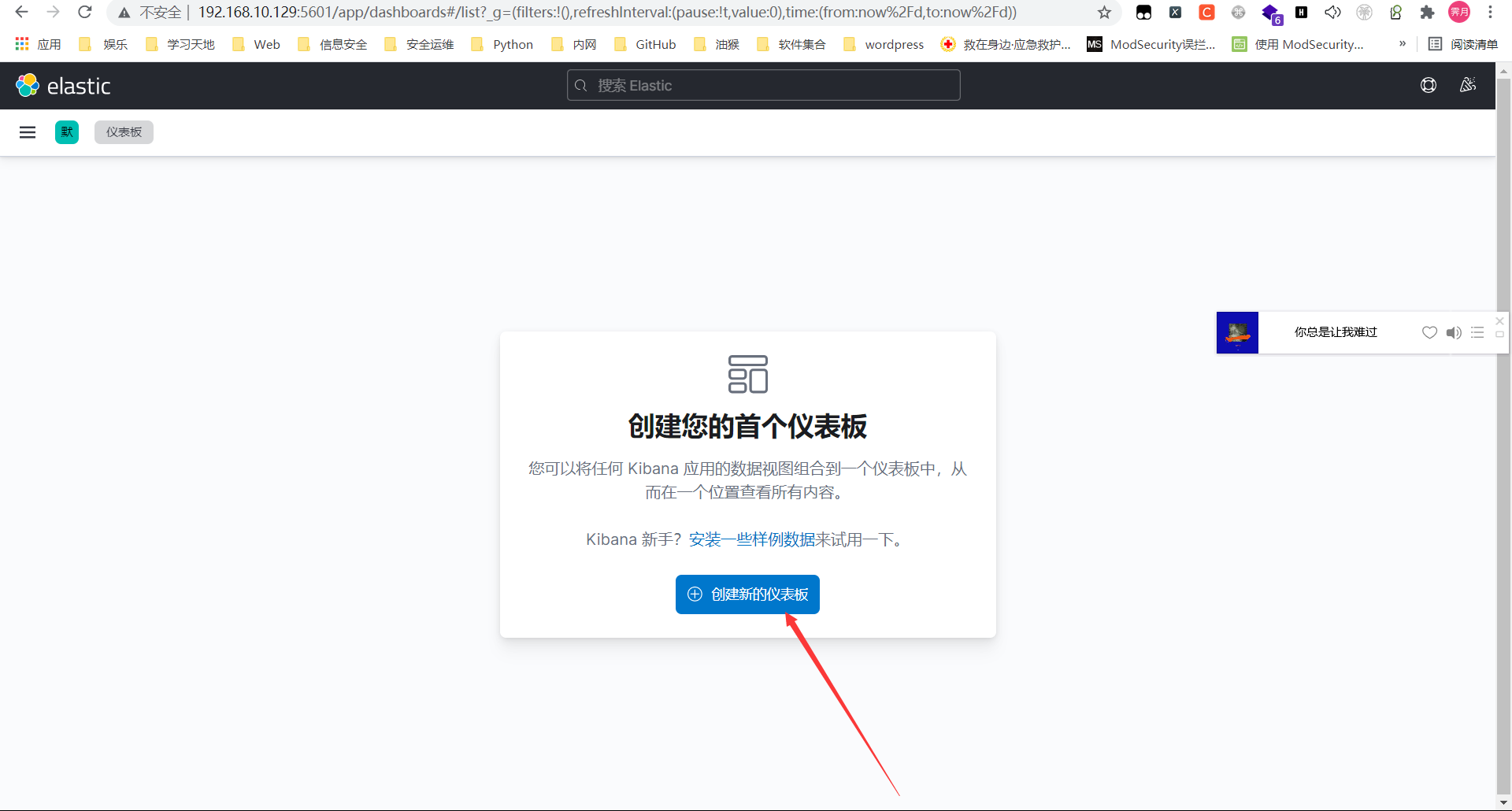Open the Chrome three-dot menu

point(1490,13)
